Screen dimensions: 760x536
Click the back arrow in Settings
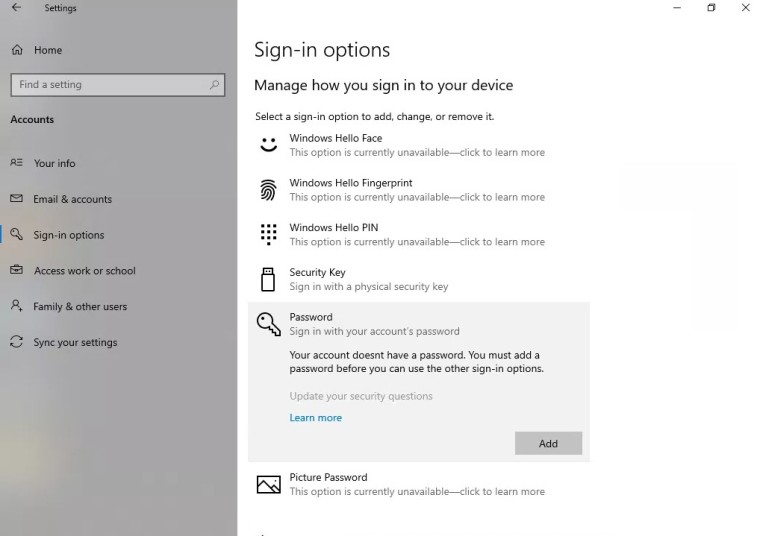(16, 7)
